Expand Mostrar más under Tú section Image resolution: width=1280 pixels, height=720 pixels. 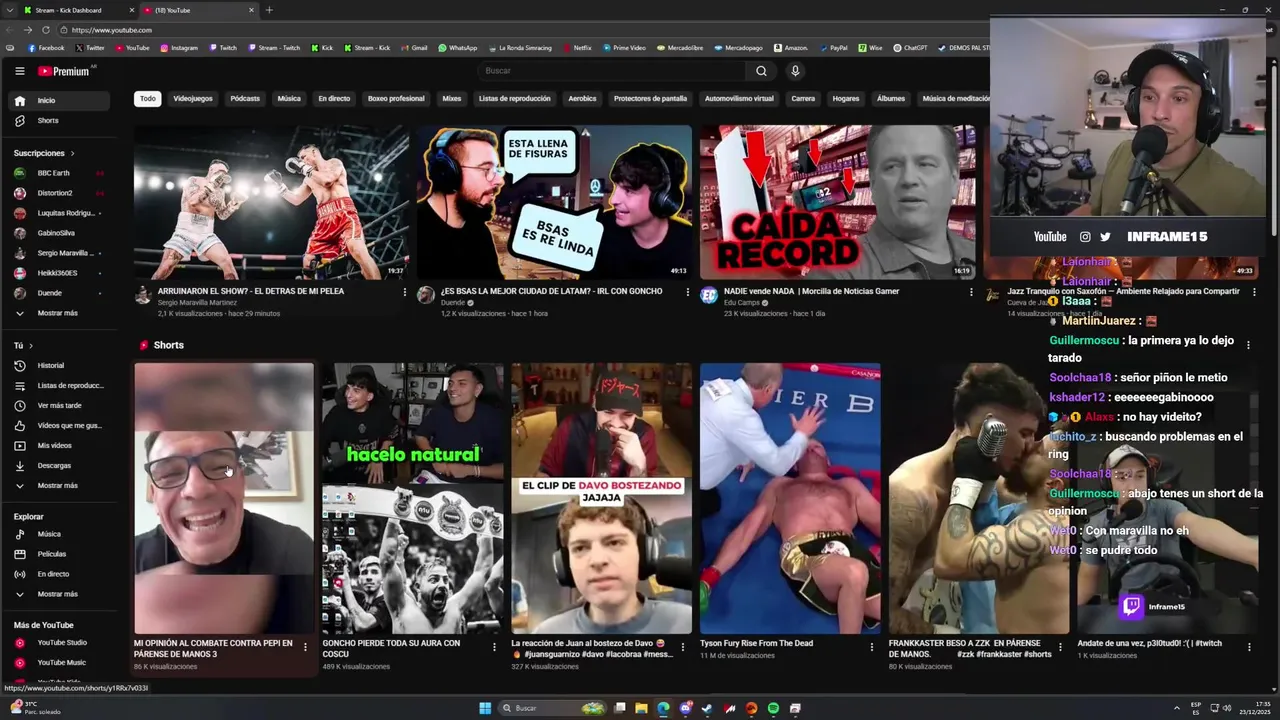(60, 485)
